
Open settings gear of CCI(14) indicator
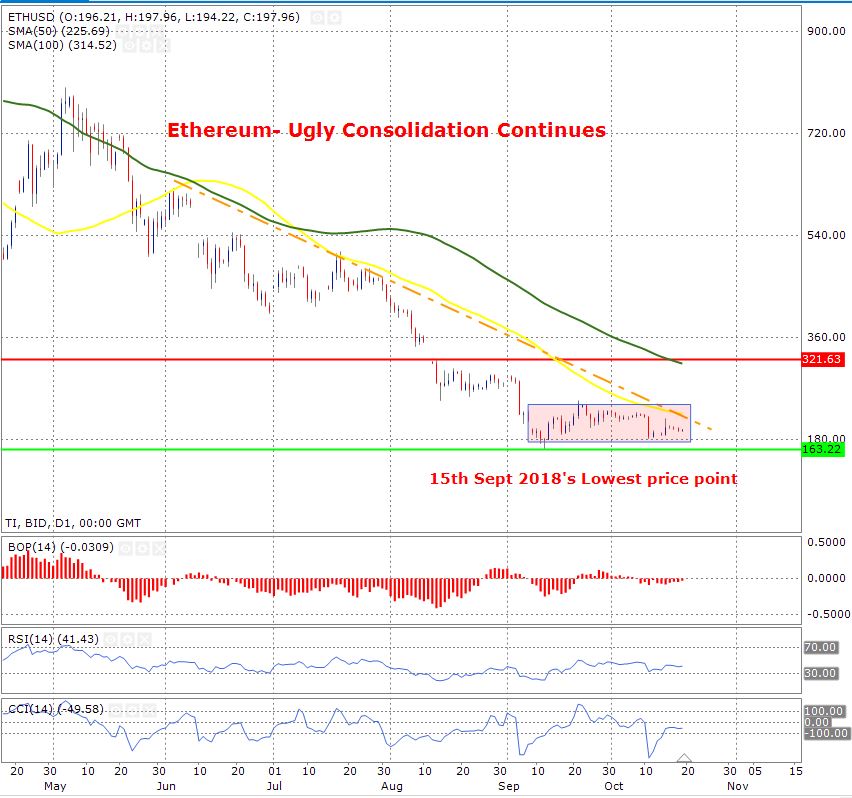click(131, 711)
